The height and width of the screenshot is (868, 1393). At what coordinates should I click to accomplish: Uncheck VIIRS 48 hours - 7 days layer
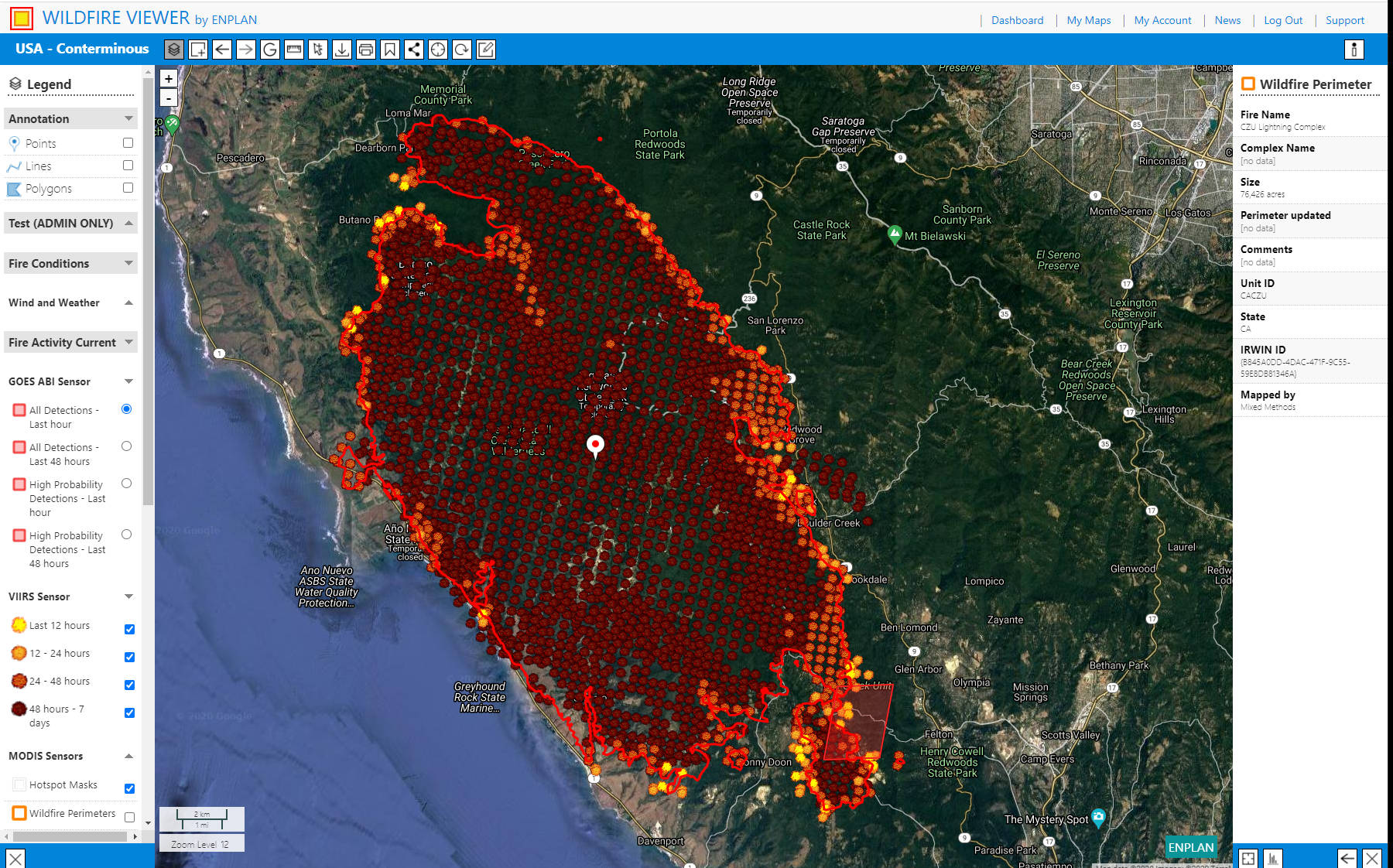click(130, 713)
